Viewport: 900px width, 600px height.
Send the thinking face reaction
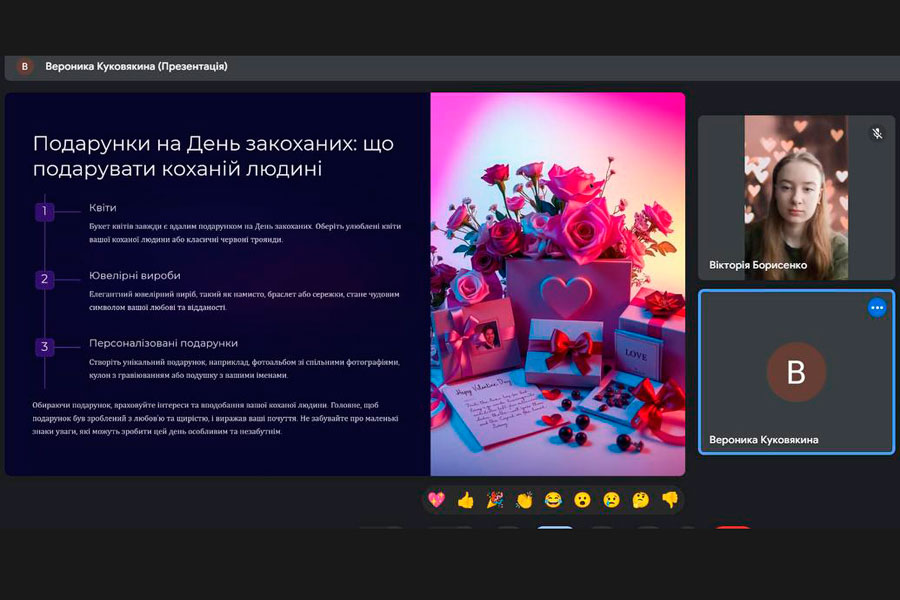coord(641,500)
